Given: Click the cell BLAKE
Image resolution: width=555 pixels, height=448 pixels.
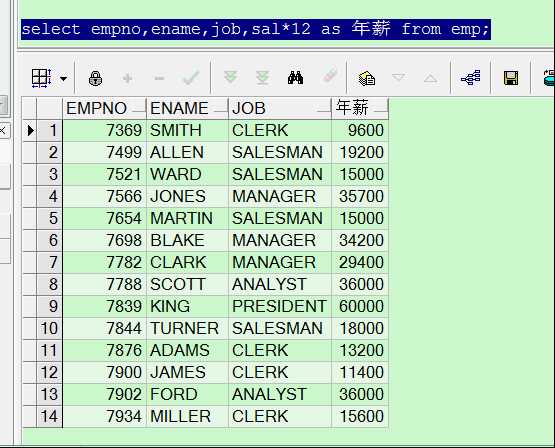Looking at the screenshot, I should point(187,240).
